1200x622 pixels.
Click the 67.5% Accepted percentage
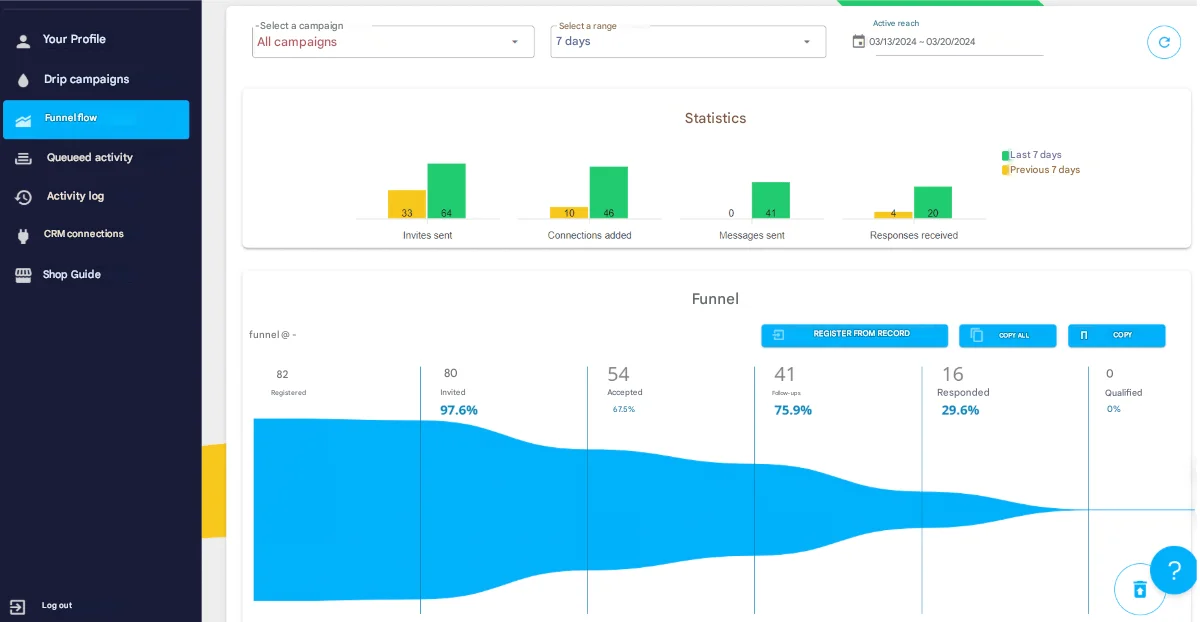point(624,409)
